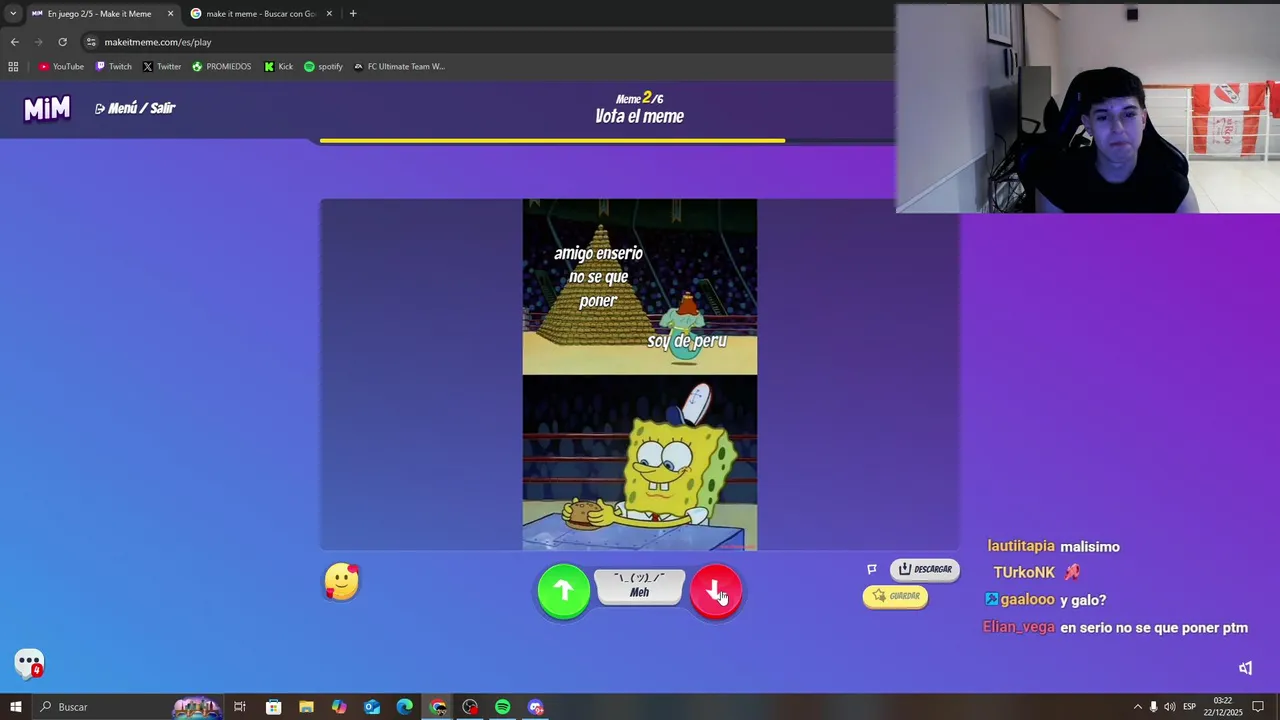
Task: Open PROMIEDOS bookmark
Action: 222,67
